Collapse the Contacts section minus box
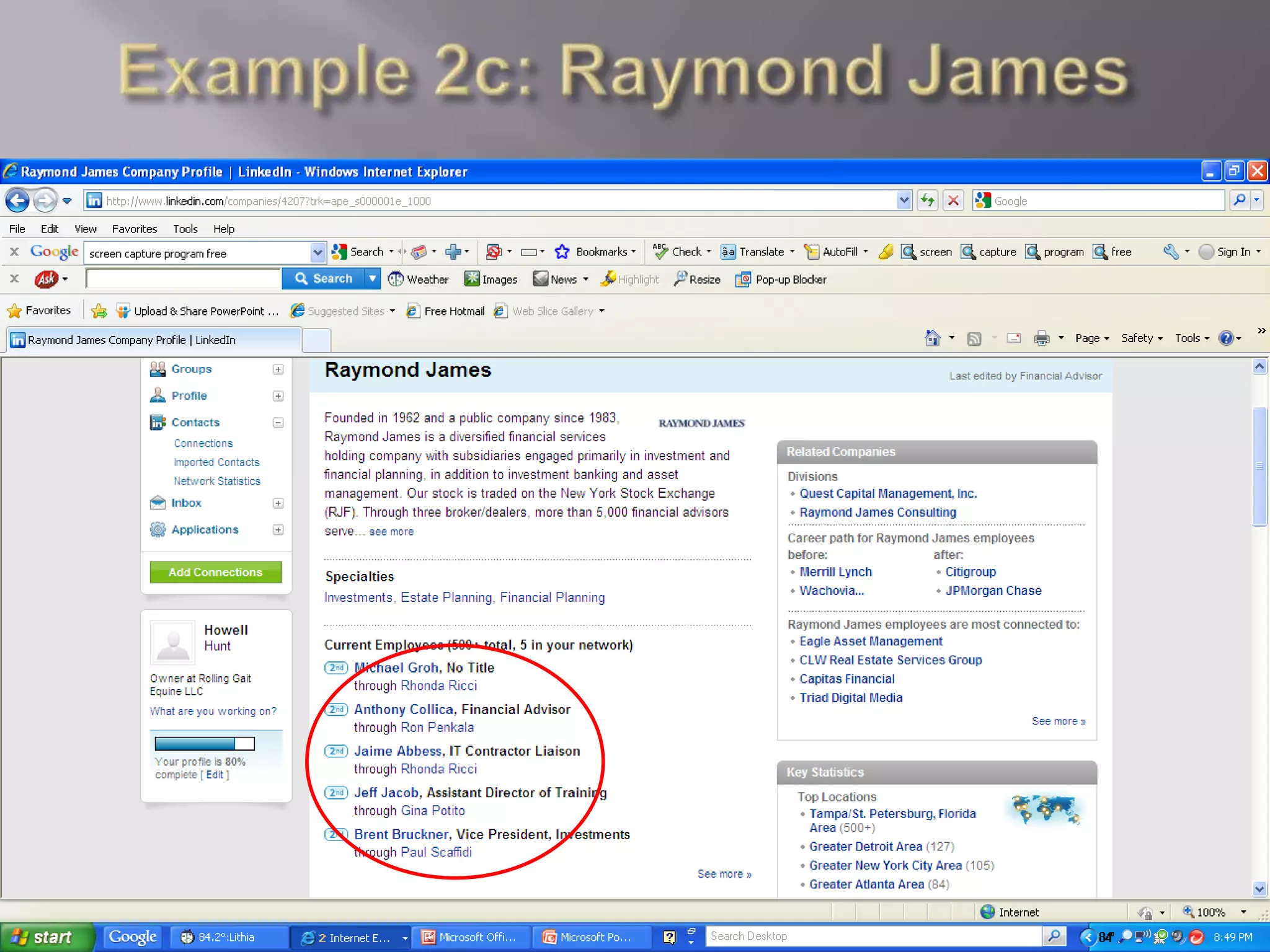Image resolution: width=1270 pixels, height=952 pixels. point(278,422)
